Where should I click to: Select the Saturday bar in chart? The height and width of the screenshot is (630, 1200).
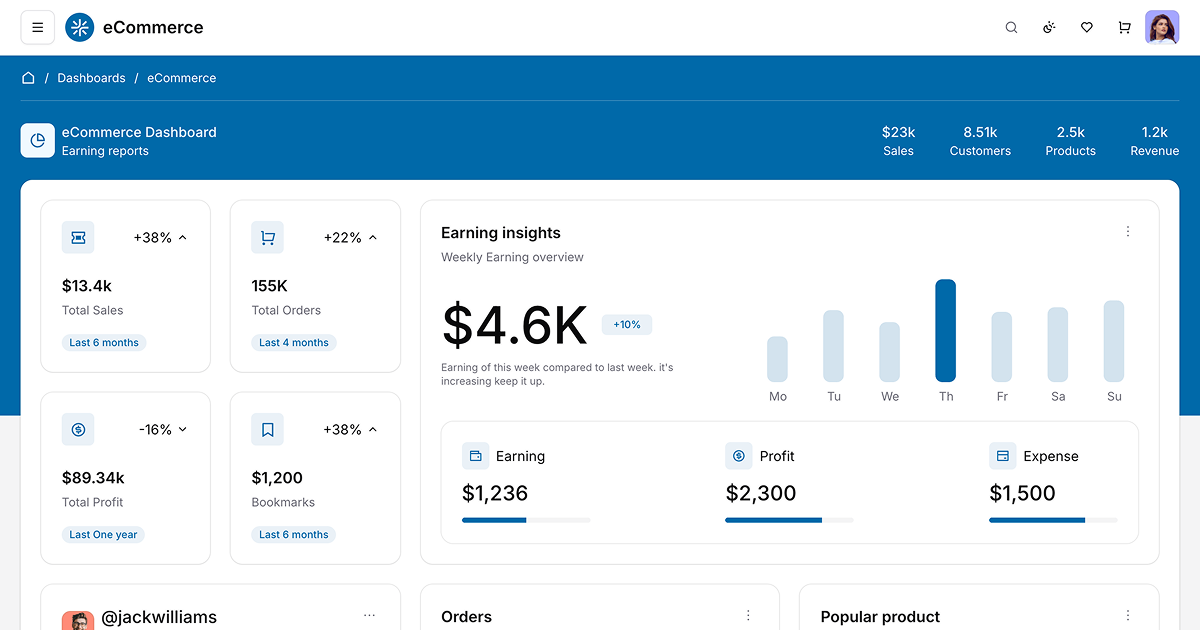pyautogui.click(x=1058, y=345)
